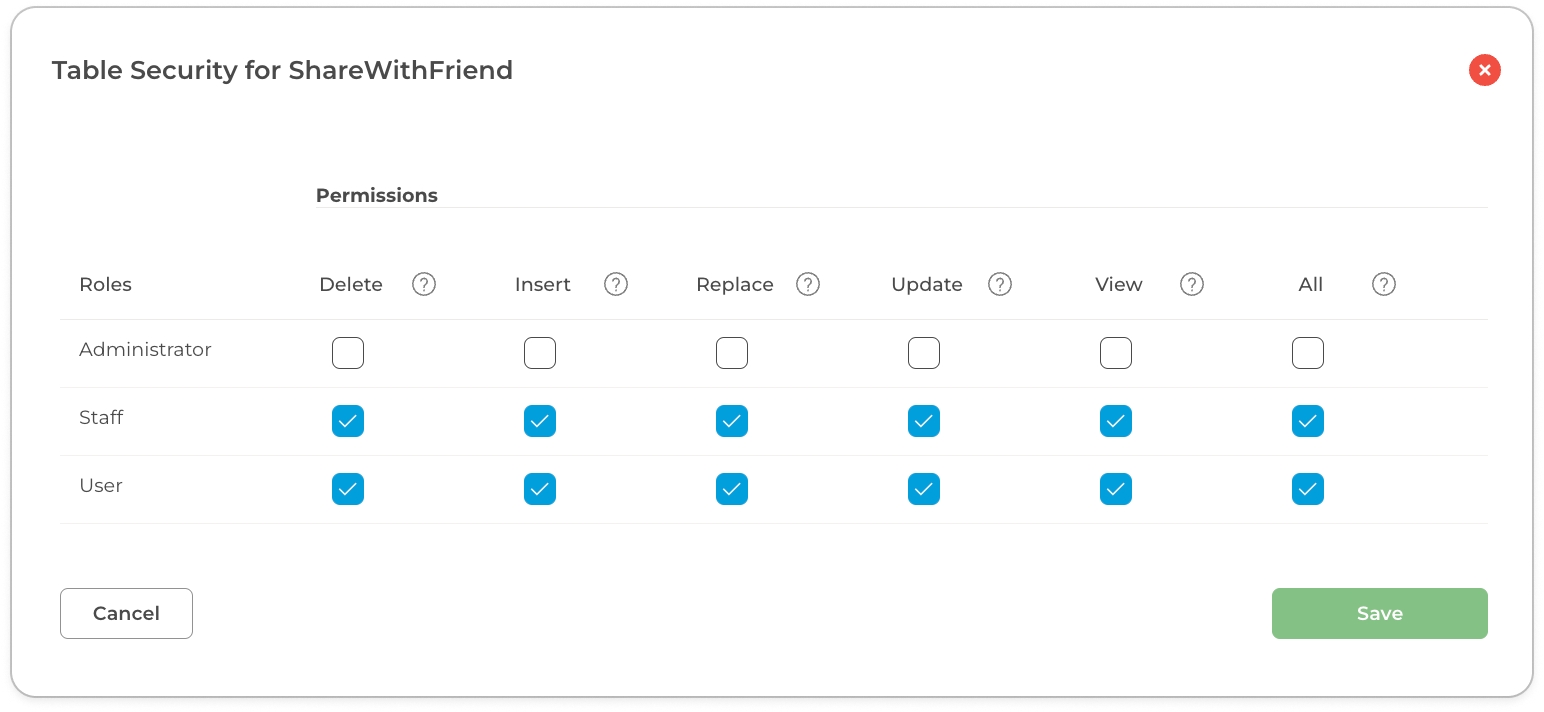1544x712 pixels.
Task: Disable Update permission for Staff
Action: click(x=924, y=421)
